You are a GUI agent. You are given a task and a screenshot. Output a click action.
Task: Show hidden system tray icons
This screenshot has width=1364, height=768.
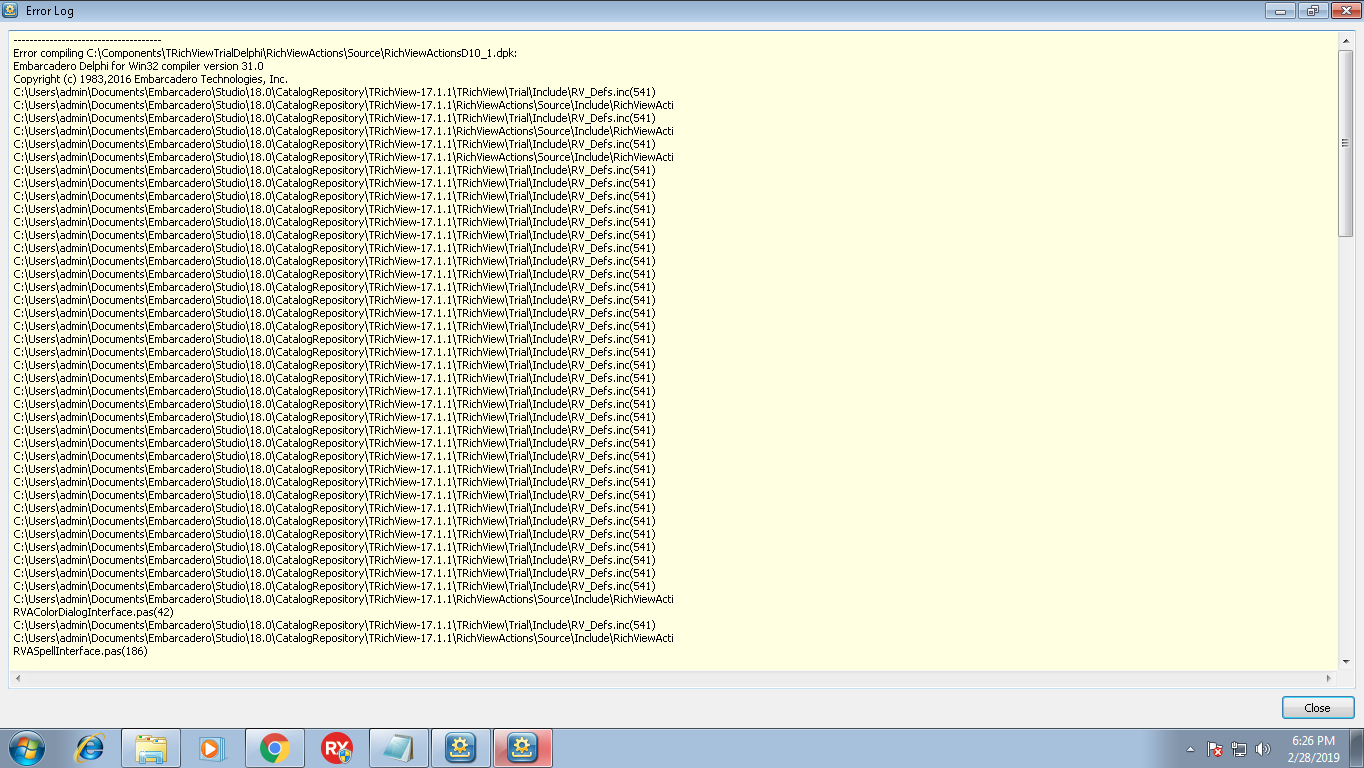click(1190, 748)
